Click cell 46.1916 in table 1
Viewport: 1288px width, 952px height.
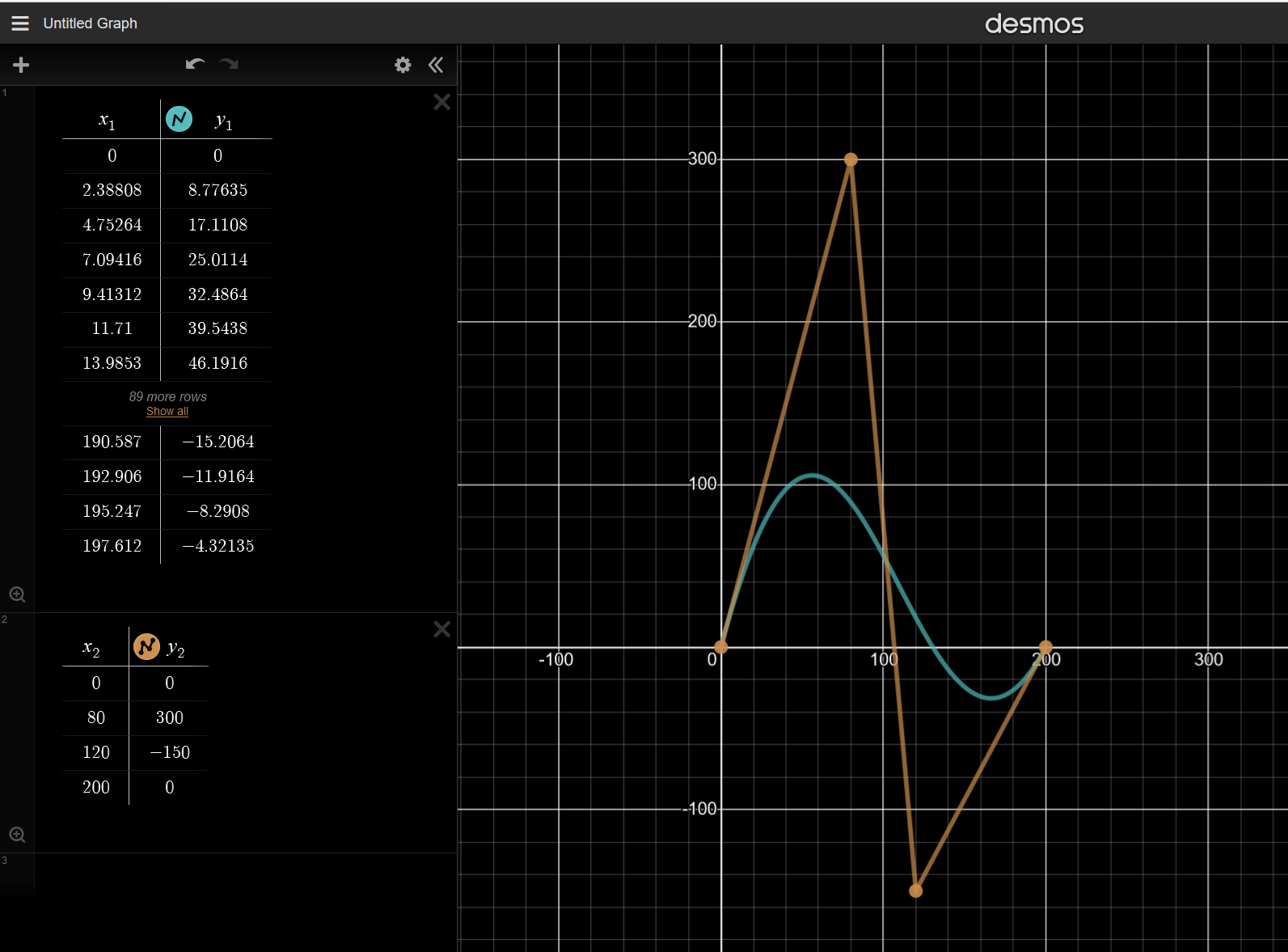(217, 363)
